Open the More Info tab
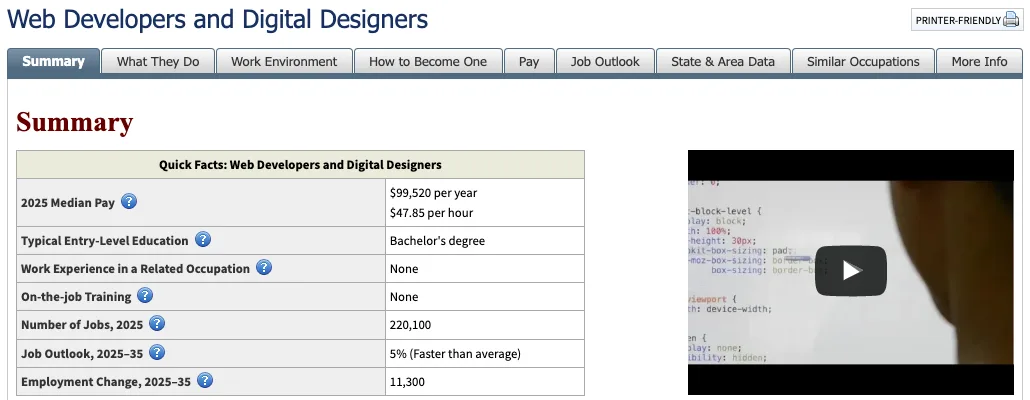Image resolution: width=1030 pixels, height=400 pixels. [x=979, y=61]
